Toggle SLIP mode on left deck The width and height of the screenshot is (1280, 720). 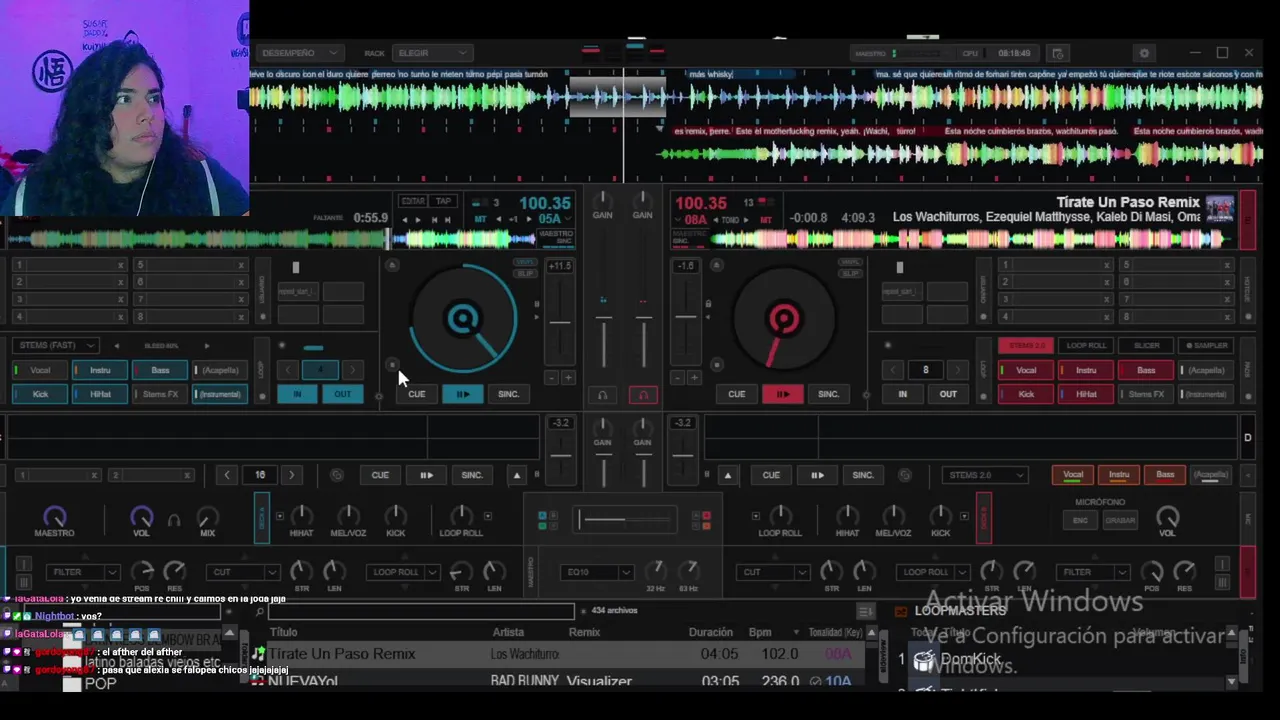click(x=525, y=273)
